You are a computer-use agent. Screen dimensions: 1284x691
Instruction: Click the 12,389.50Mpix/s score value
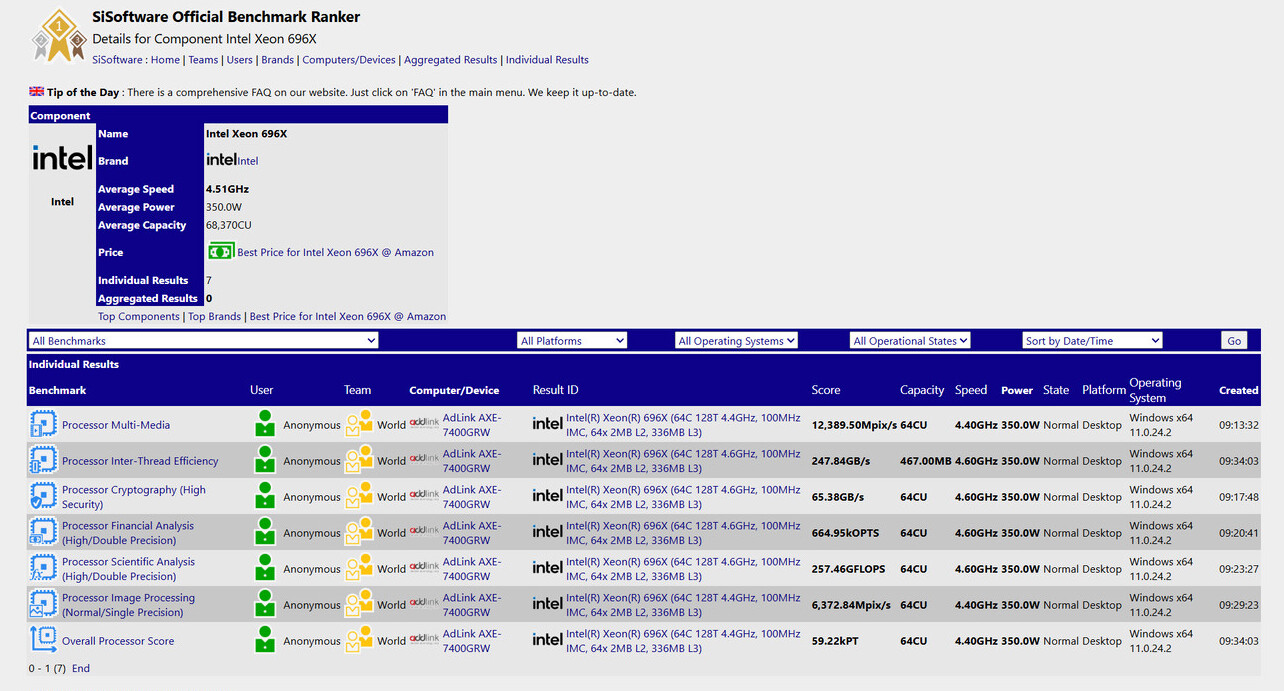(854, 425)
